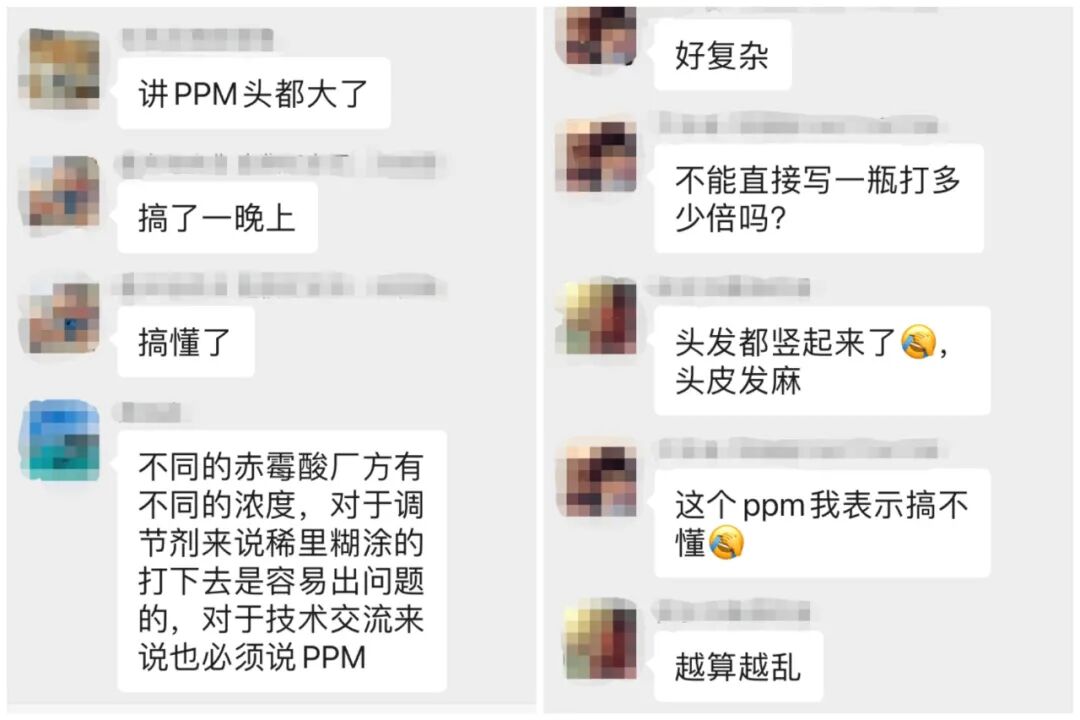
Task: Select the '好复杂' chat bubble
Action: pyautogui.click(x=722, y=55)
